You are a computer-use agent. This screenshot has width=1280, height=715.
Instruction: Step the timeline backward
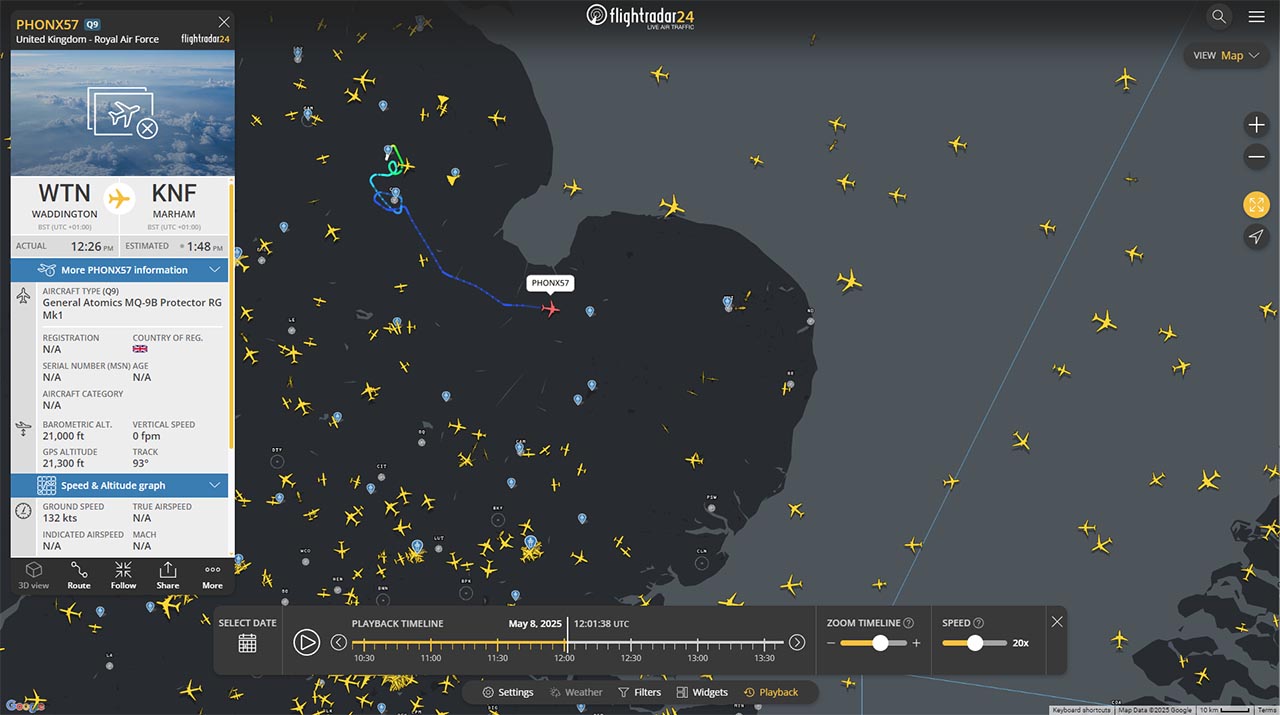click(x=339, y=642)
